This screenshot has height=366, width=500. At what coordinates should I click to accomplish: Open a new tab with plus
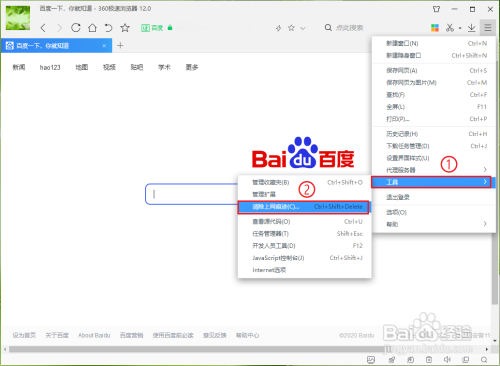(120, 45)
